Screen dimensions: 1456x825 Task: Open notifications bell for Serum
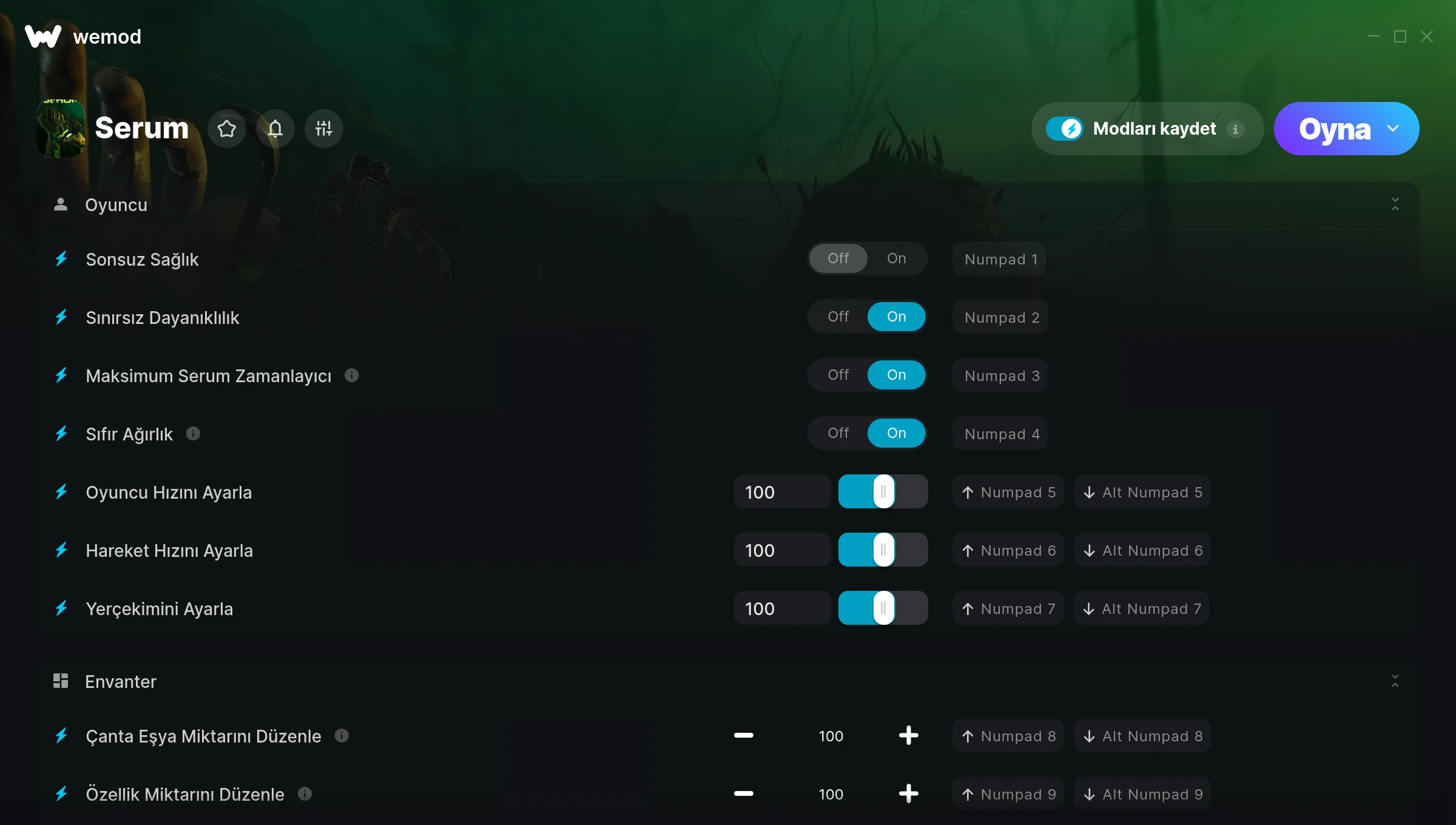click(x=275, y=129)
